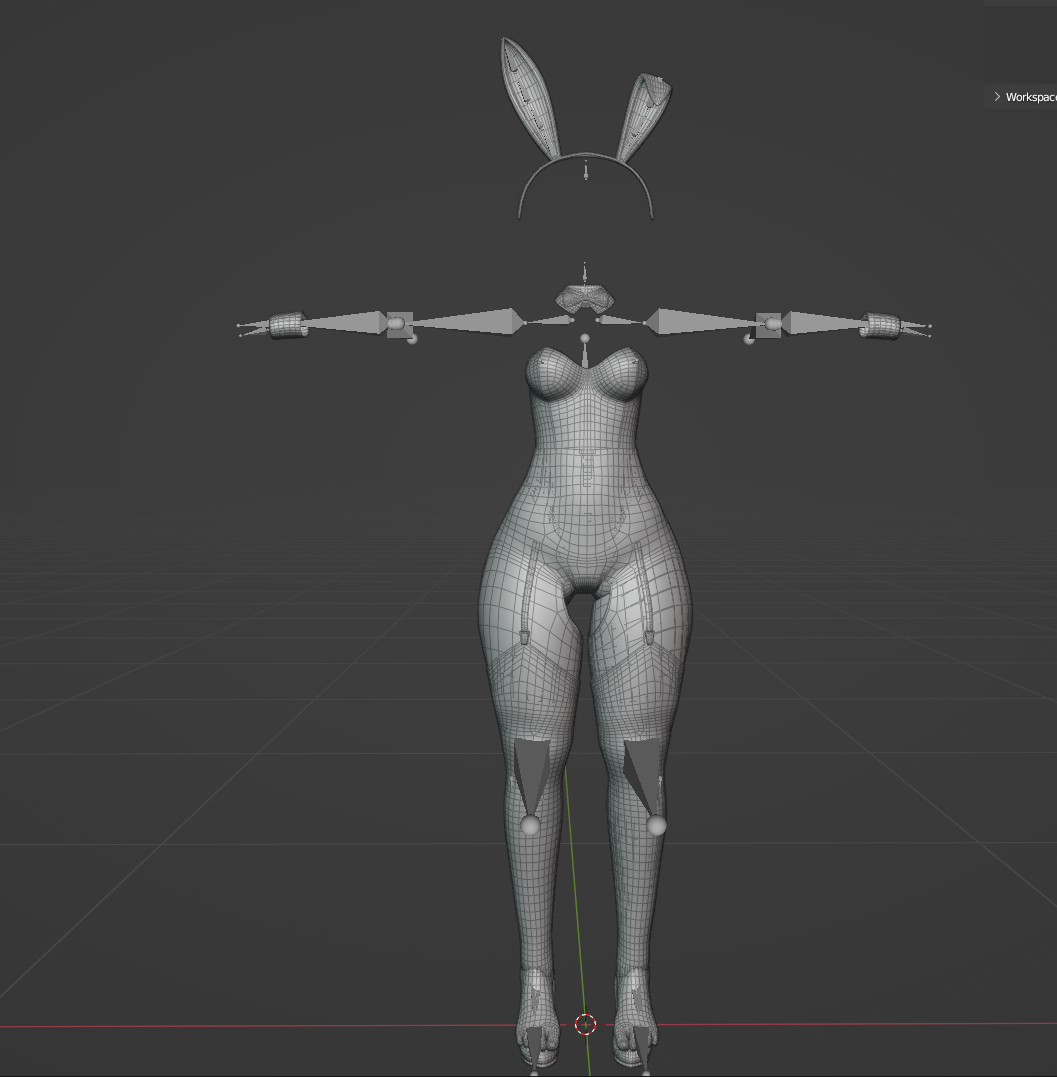The height and width of the screenshot is (1077, 1057).
Task: Select the shin bone on the viewer's left leg
Action: pyautogui.click(x=532, y=776)
